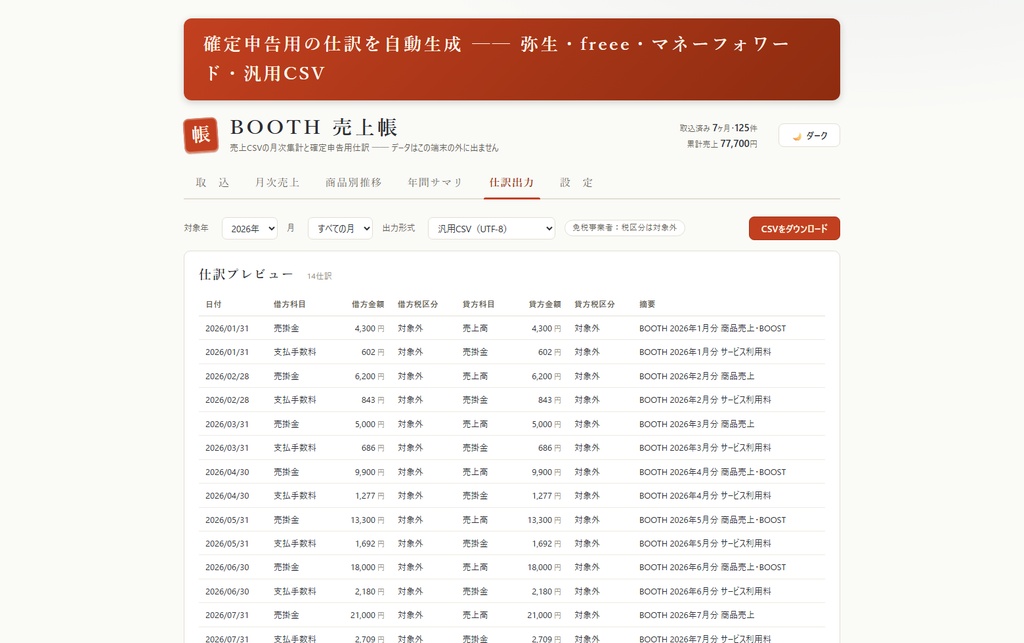The height and width of the screenshot is (643, 1024).
Task: Switch to the 年間サマリ tab
Action: [x=435, y=183]
